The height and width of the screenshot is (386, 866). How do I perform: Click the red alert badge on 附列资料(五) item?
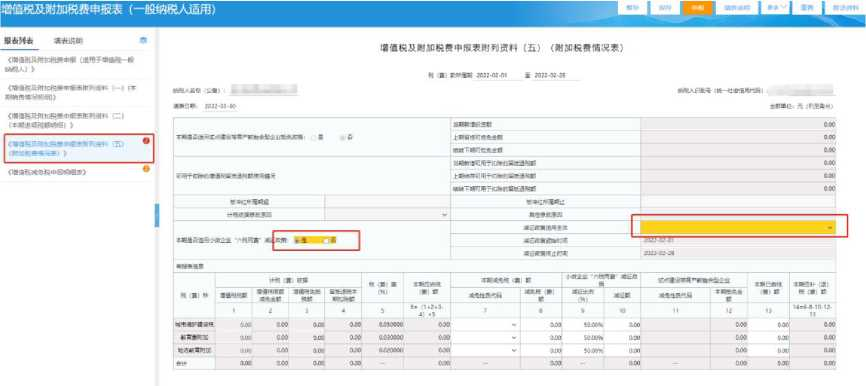tap(146, 141)
